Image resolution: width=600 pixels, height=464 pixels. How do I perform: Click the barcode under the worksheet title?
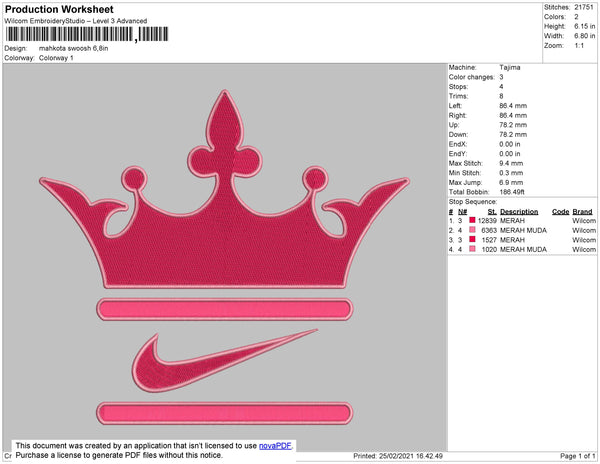coord(87,34)
